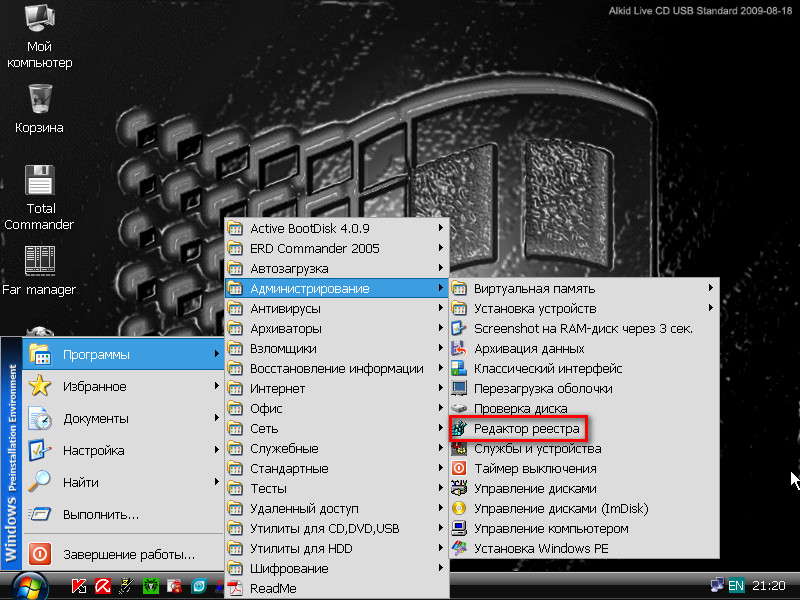Image resolution: width=800 pixels, height=600 pixels.
Task: Click the red icon next to Dr.Web spider
Action: coord(174,586)
